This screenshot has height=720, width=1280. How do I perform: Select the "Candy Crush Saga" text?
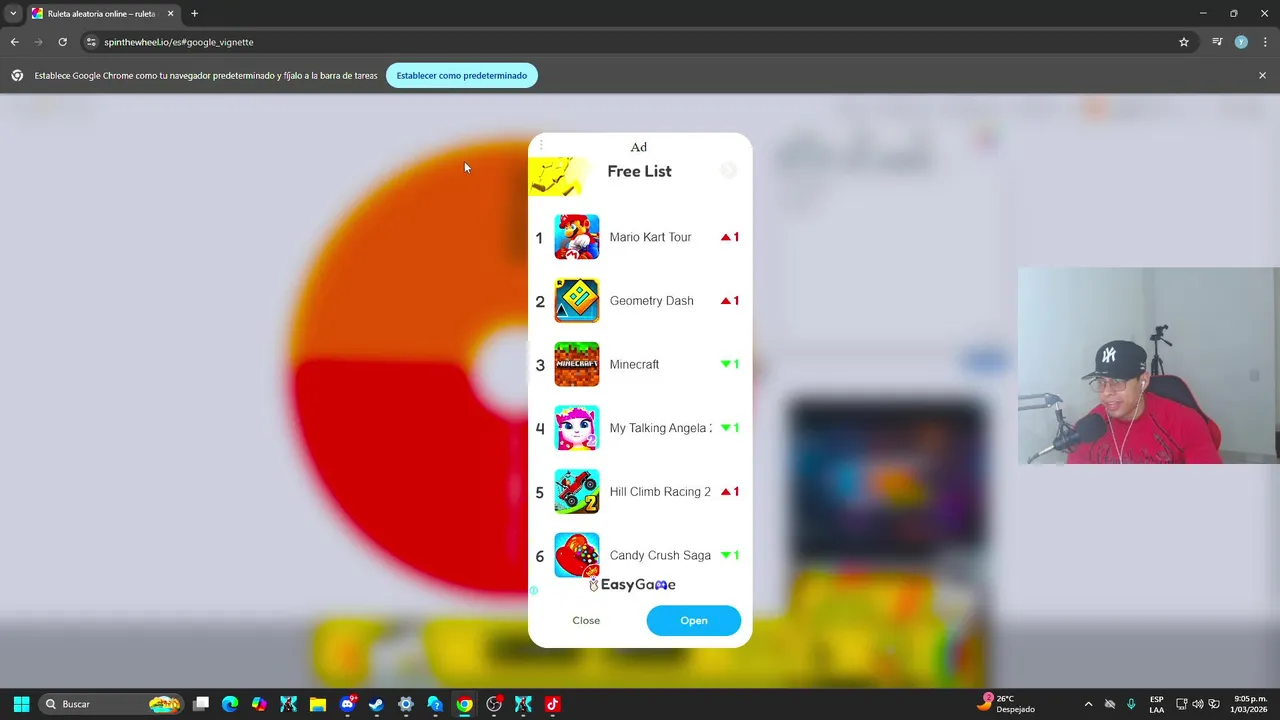660,555
